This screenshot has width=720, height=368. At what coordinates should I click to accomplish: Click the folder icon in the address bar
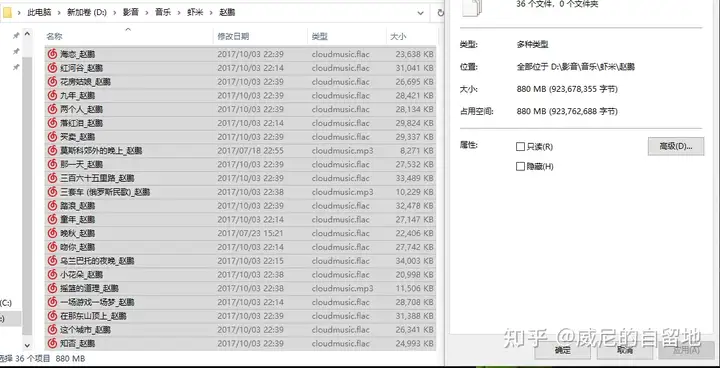(x=7, y=12)
